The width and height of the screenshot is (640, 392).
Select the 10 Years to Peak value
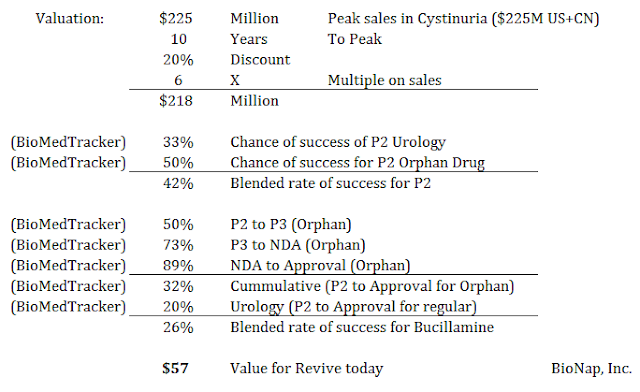pyautogui.click(x=178, y=39)
